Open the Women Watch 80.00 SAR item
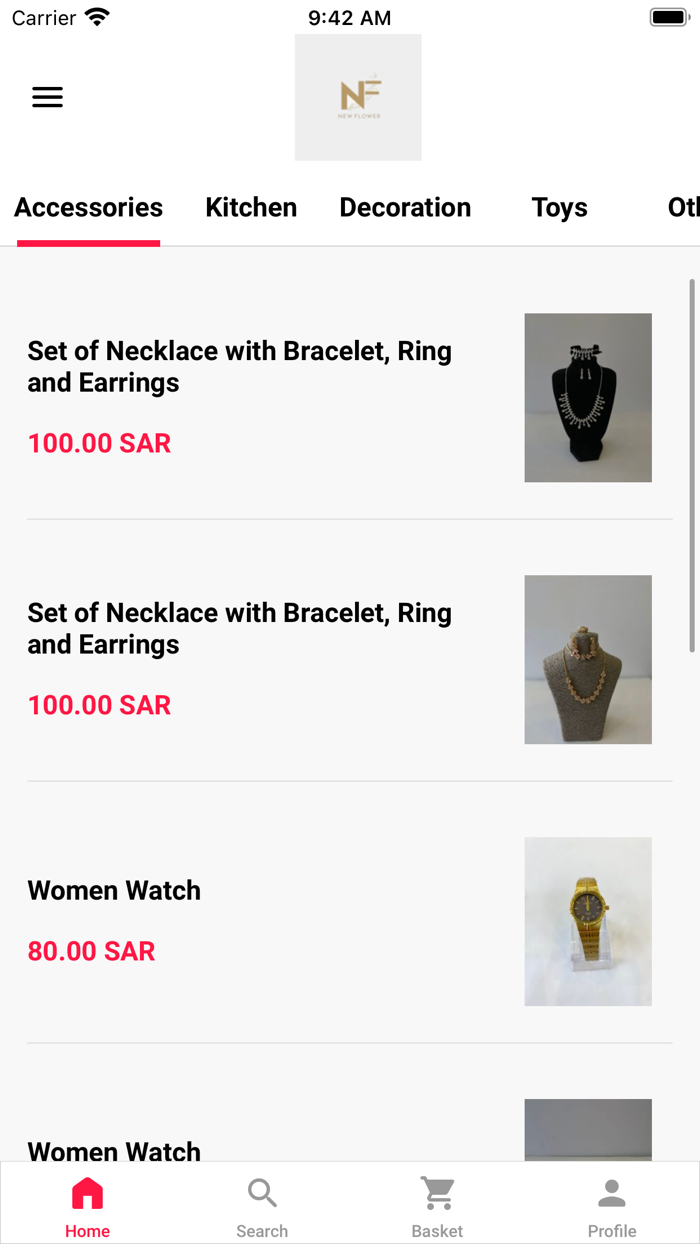Viewport: 700px width, 1244px height. point(114,891)
